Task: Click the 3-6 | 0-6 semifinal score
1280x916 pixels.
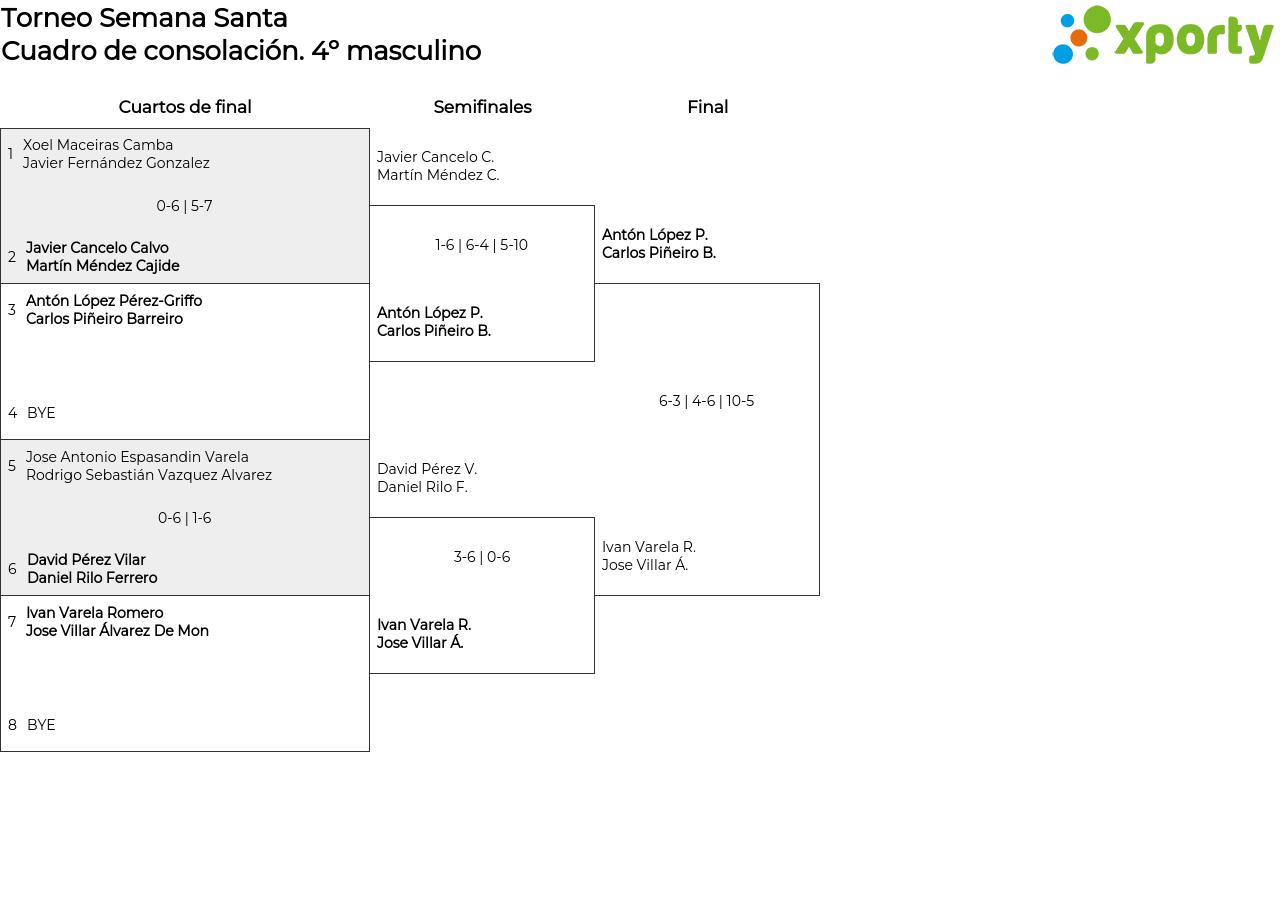Action: [x=481, y=557]
